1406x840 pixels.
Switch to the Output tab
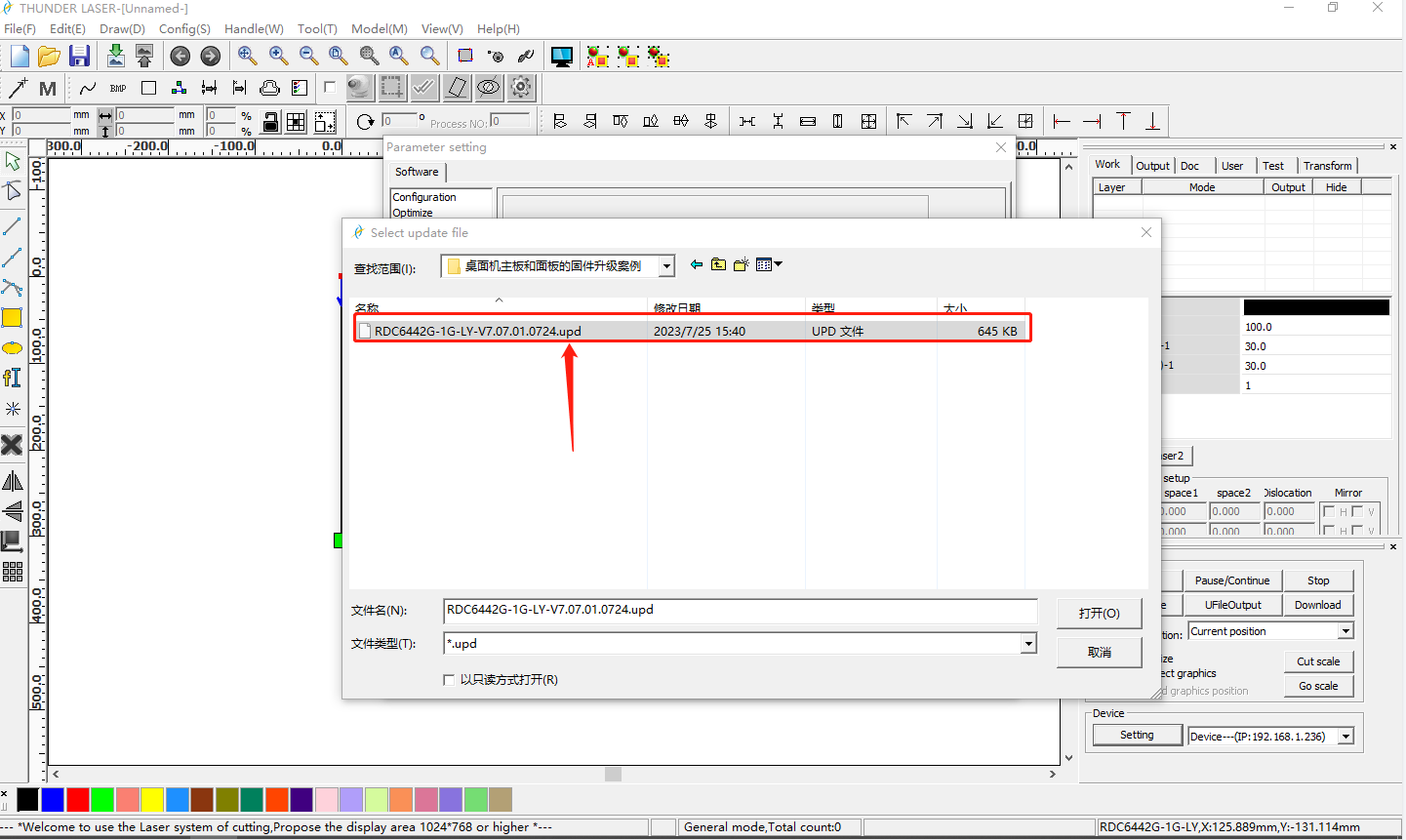pyautogui.click(x=1152, y=166)
